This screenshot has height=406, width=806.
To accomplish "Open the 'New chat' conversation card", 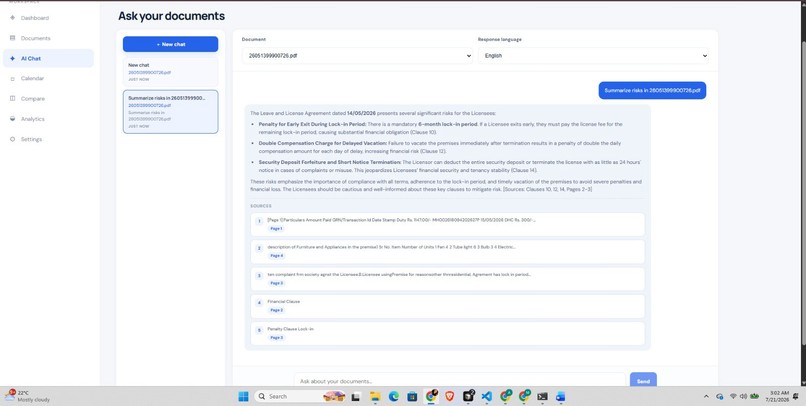I will click(170, 72).
